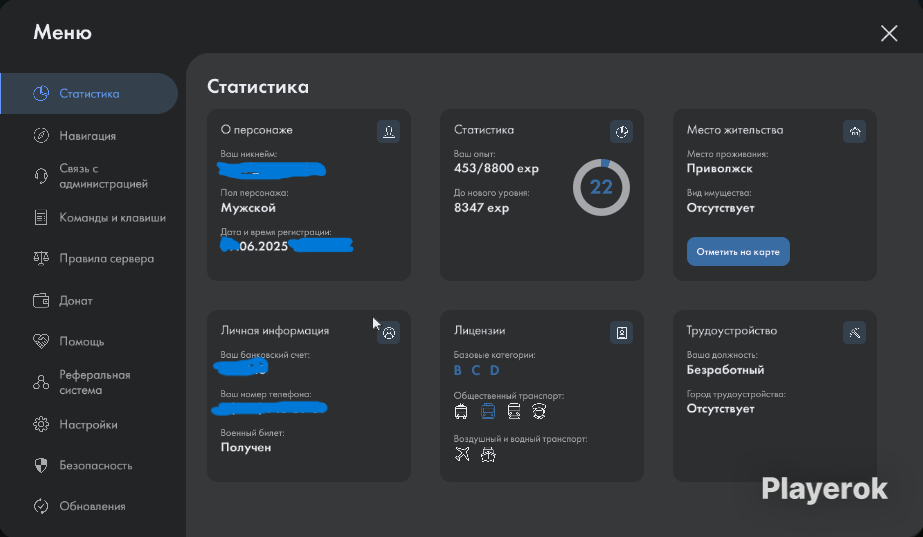Viewport: 923px width, 537px height.
Task: Click the profile icon in the Личная информация card
Action: pos(389,333)
